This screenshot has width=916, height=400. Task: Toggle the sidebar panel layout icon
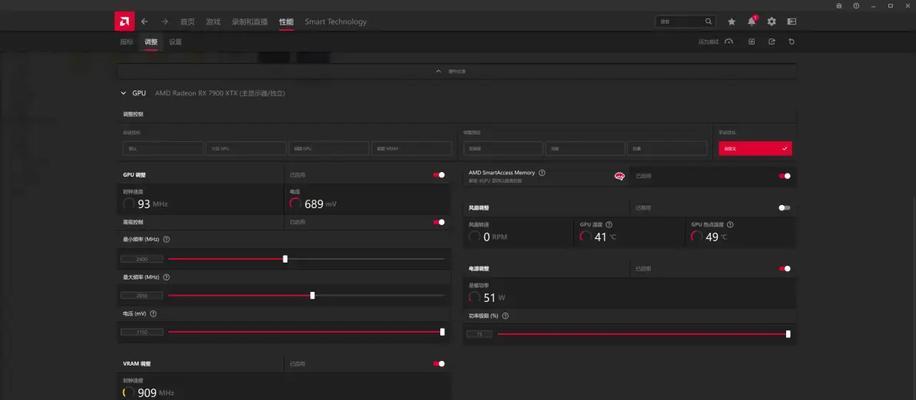click(x=792, y=22)
